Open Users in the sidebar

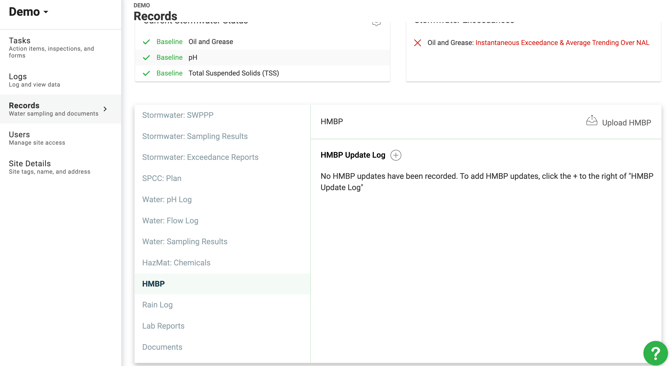(x=61, y=138)
